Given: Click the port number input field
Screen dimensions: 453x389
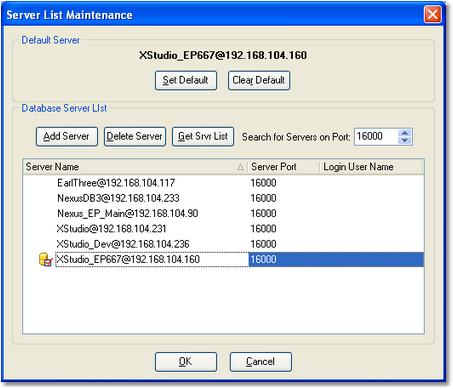Looking at the screenshot, I should (x=376, y=137).
